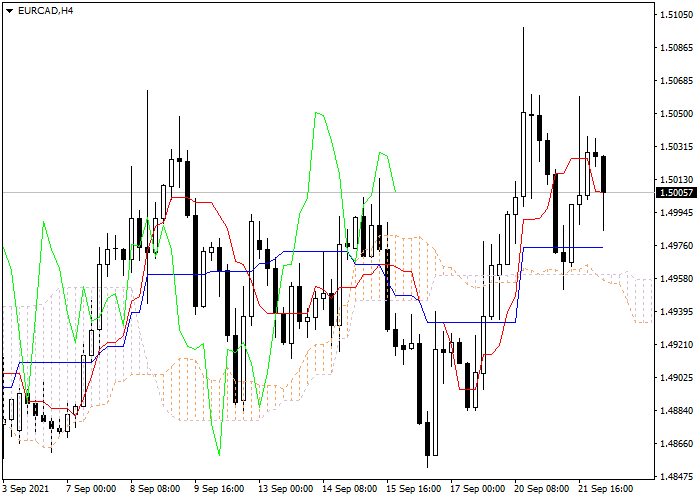Click the 8 Sep 08:00 time label

tap(155, 489)
